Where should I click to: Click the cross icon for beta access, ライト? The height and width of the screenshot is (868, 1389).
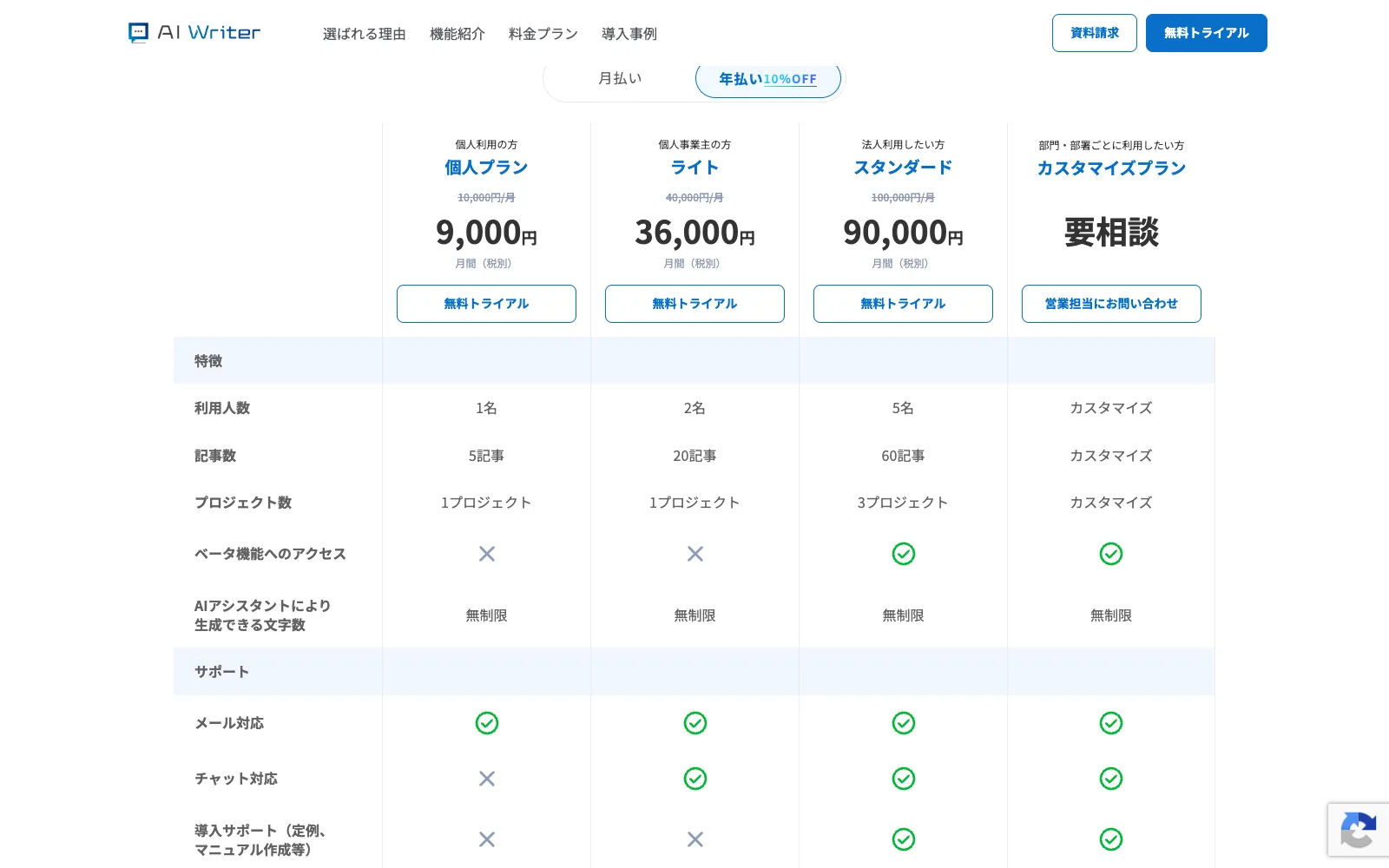click(695, 554)
